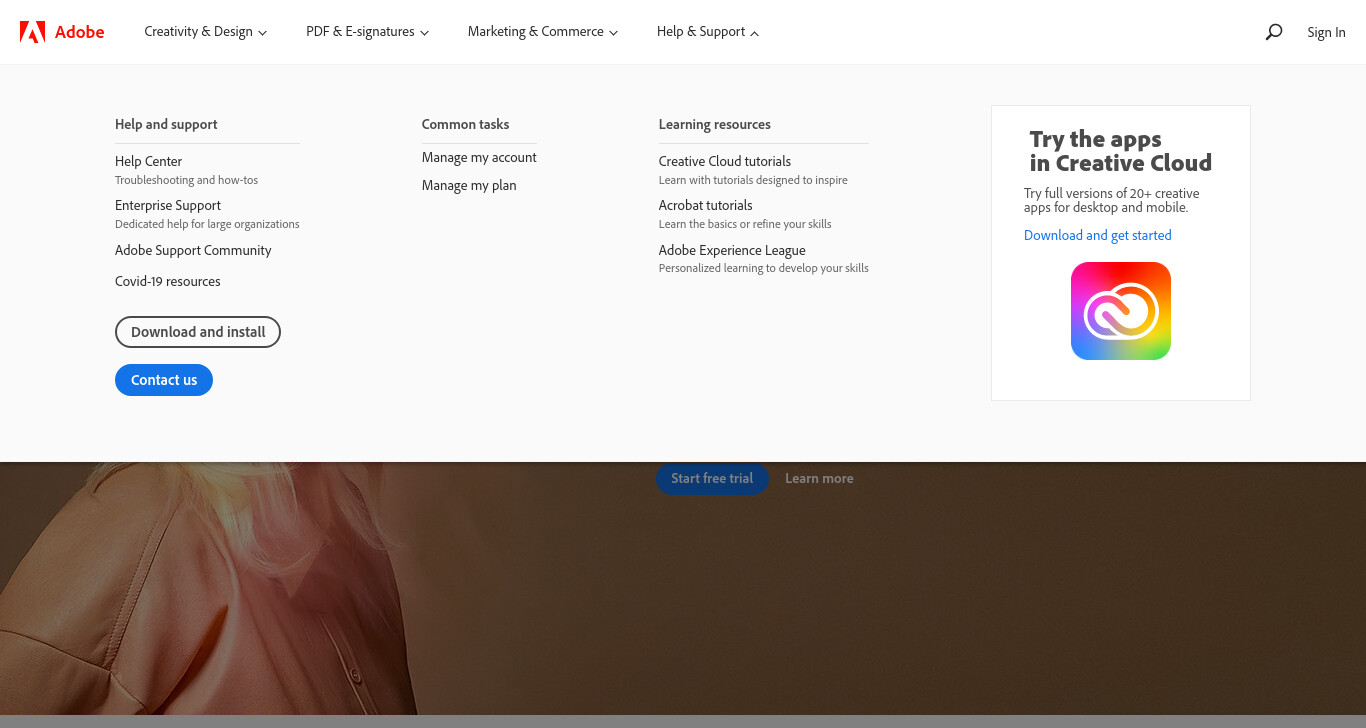The width and height of the screenshot is (1366, 728).
Task: Click the Help and support heading
Action: [166, 124]
